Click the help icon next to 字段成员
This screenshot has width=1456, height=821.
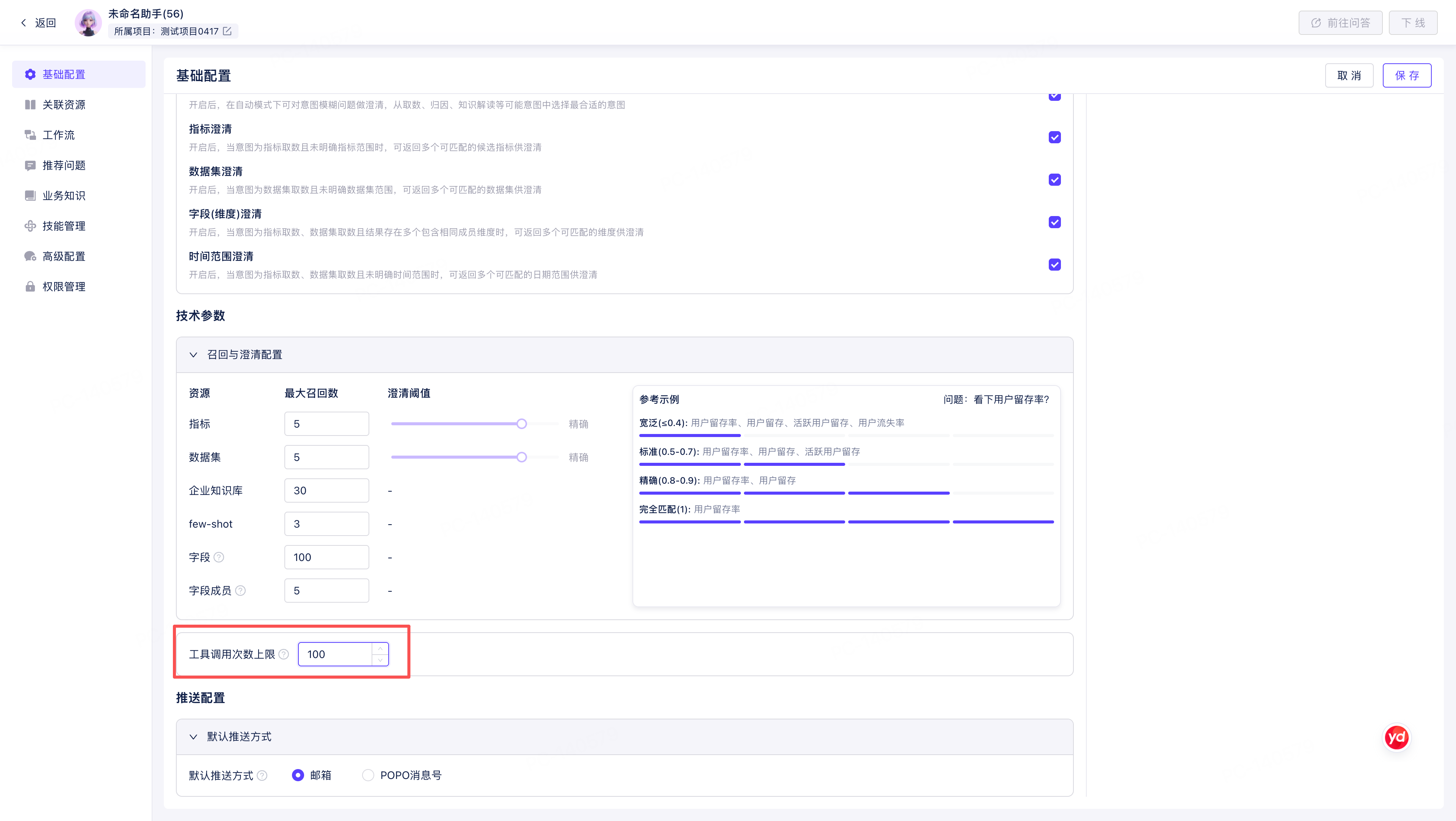tap(240, 591)
